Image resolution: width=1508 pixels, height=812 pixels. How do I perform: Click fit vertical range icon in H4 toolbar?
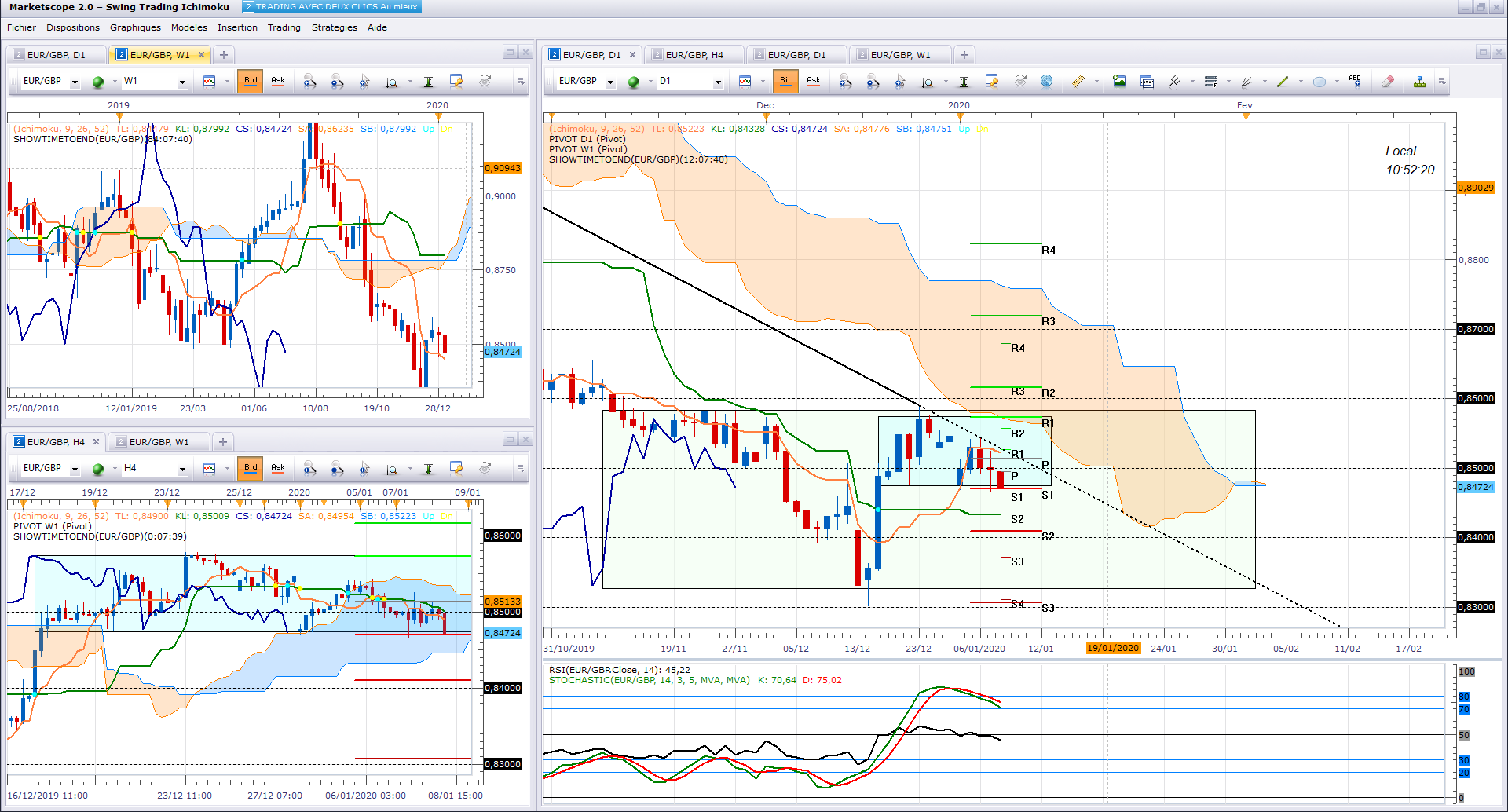click(x=428, y=469)
